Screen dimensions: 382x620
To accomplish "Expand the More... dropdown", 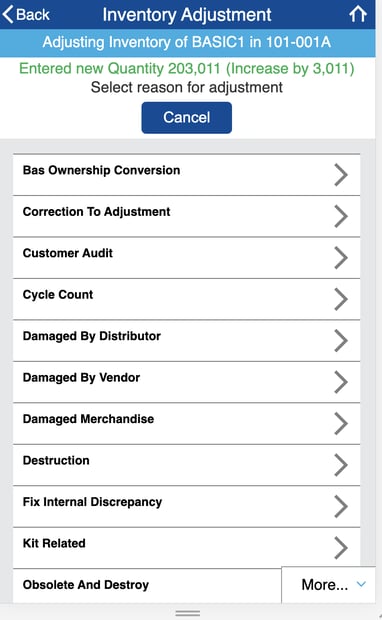I will click(329, 584).
